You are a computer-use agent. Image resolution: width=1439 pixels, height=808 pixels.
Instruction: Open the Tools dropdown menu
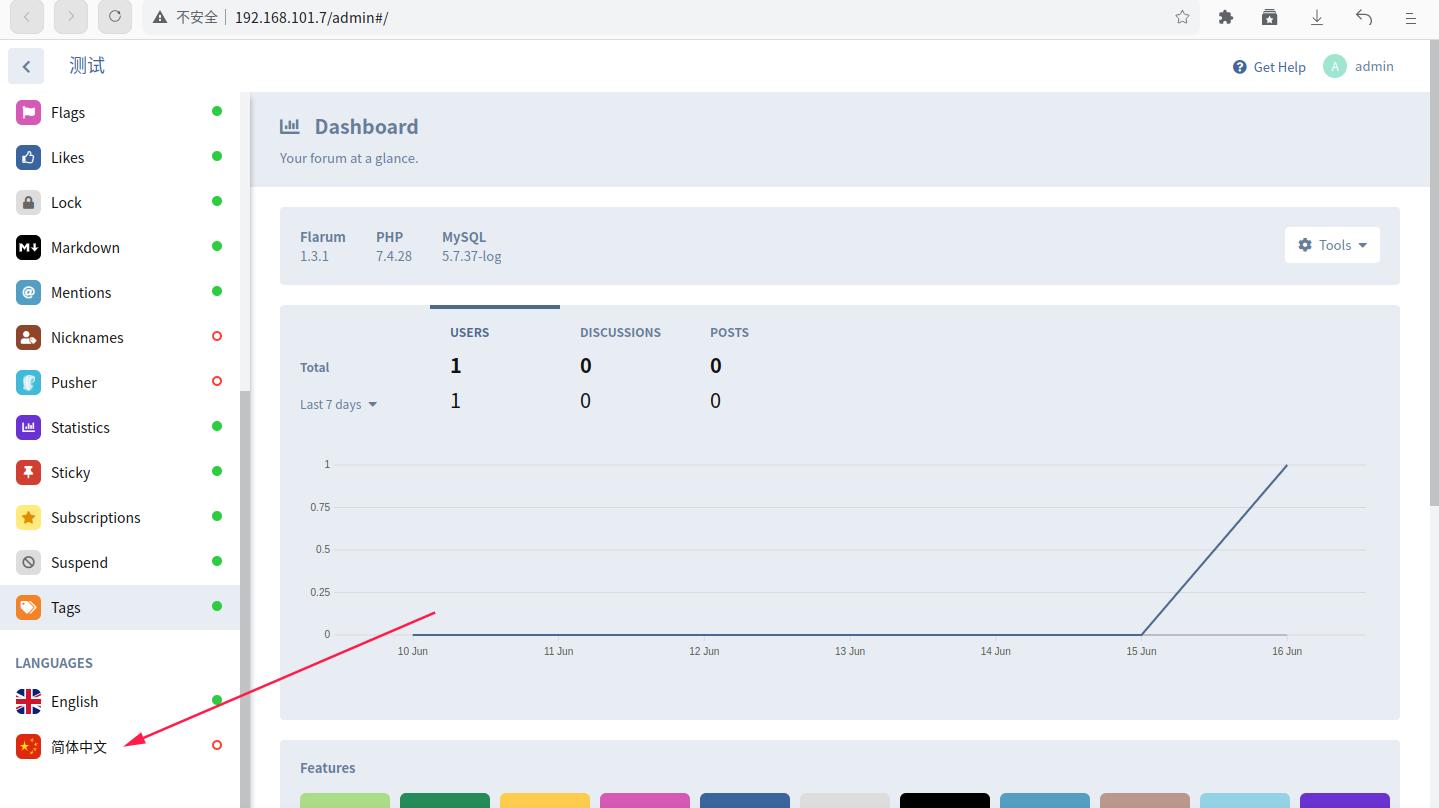pyautogui.click(x=1332, y=245)
